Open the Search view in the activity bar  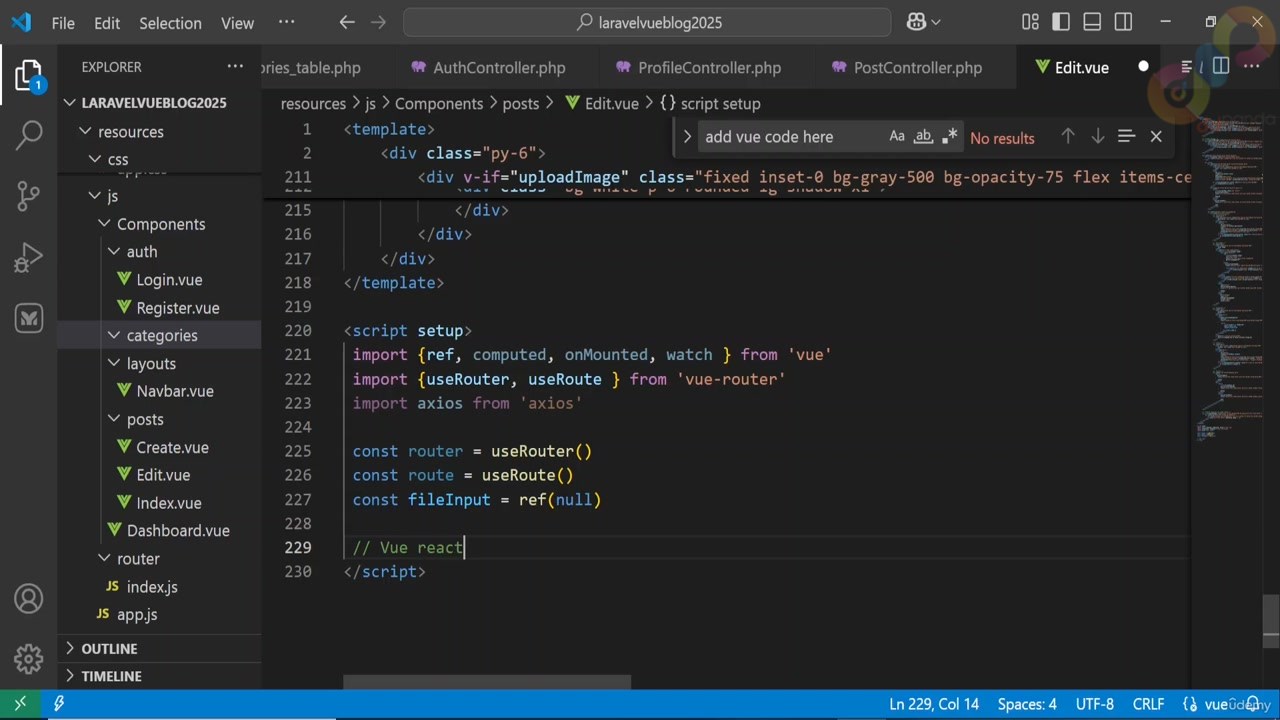tap(28, 135)
